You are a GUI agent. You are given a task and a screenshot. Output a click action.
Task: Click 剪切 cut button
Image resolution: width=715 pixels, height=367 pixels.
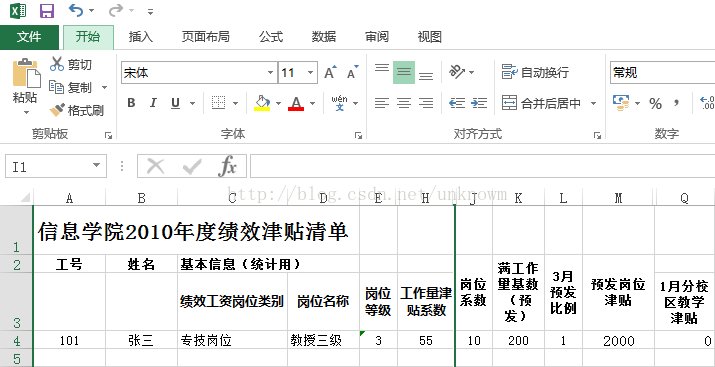tap(71, 64)
